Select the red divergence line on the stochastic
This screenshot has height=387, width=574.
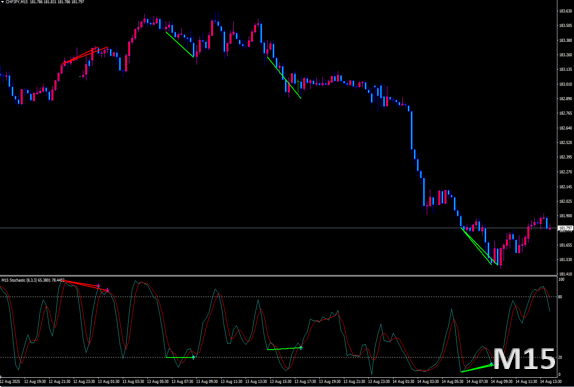(x=86, y=286)
